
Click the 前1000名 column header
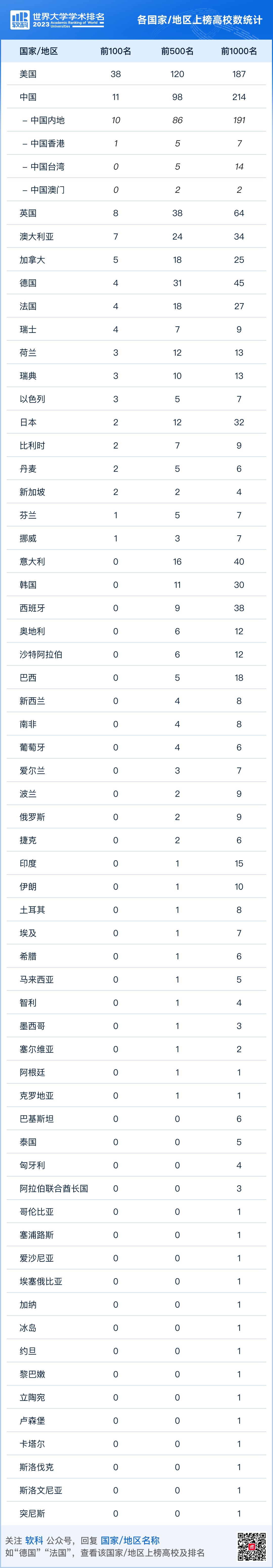point(239,51)
